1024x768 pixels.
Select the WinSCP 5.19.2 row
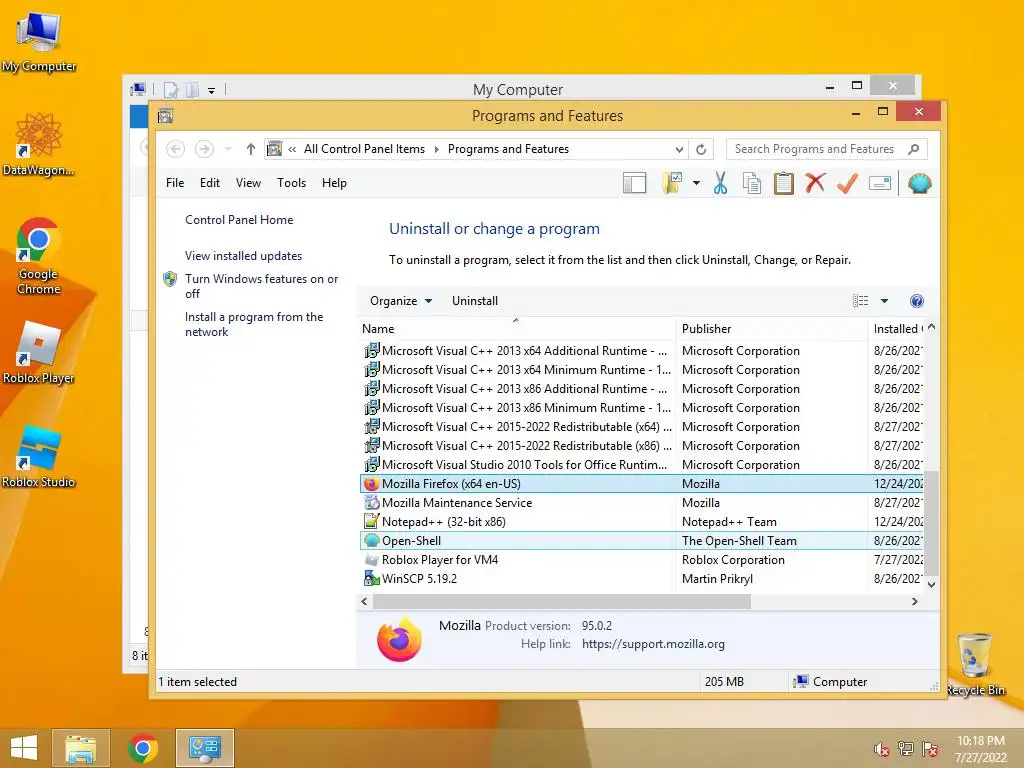click(642, 579)
